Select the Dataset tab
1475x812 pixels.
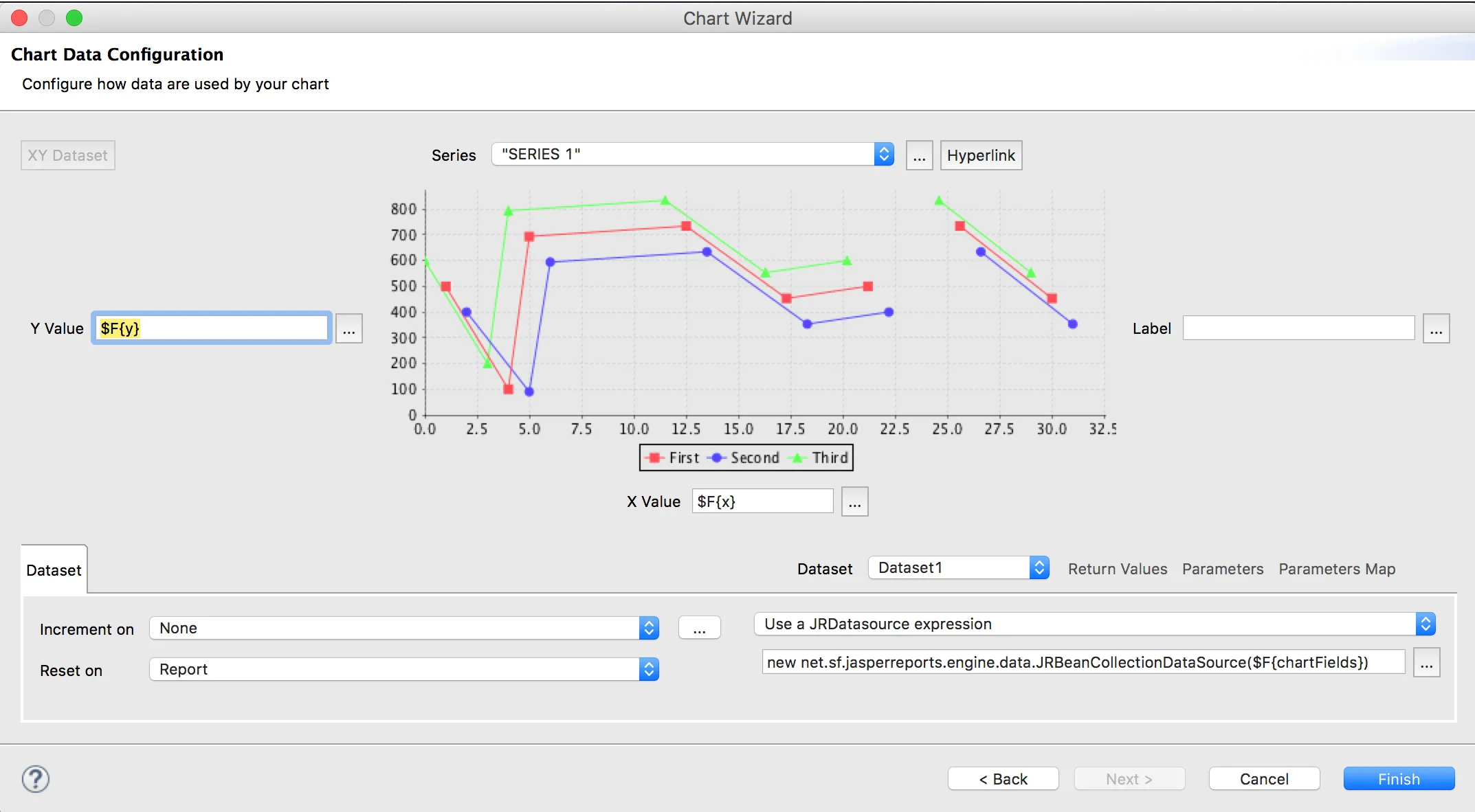[54, 570]
